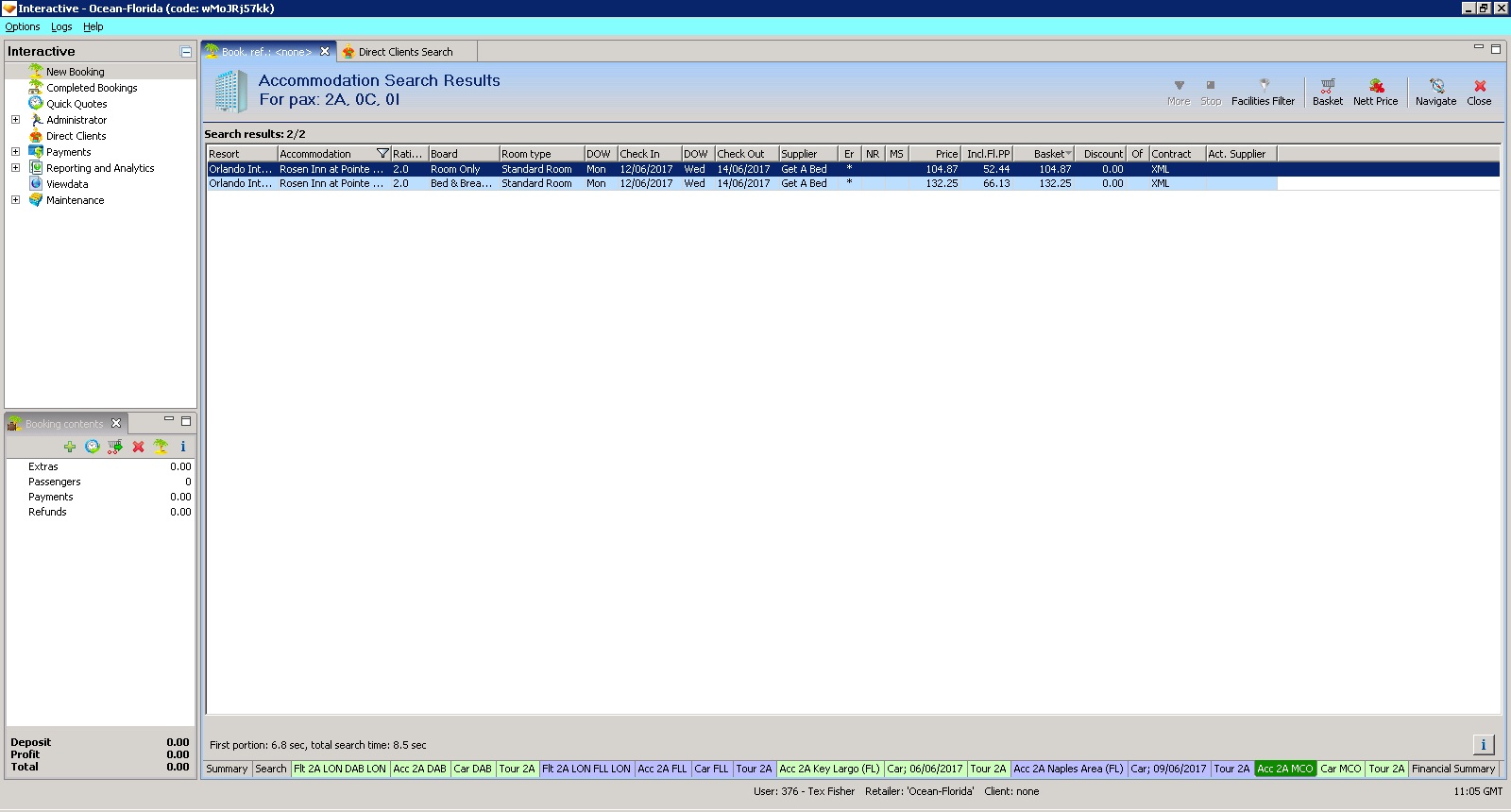1511x812 pixels.
Task: Sort by the Check In column header
Action: pos(650,154)
